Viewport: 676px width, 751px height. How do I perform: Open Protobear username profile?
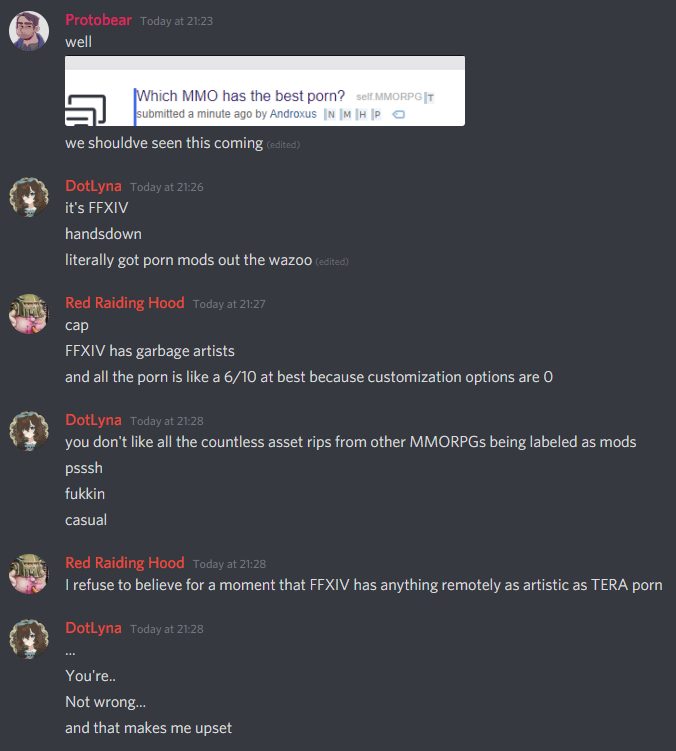(98, 20)
